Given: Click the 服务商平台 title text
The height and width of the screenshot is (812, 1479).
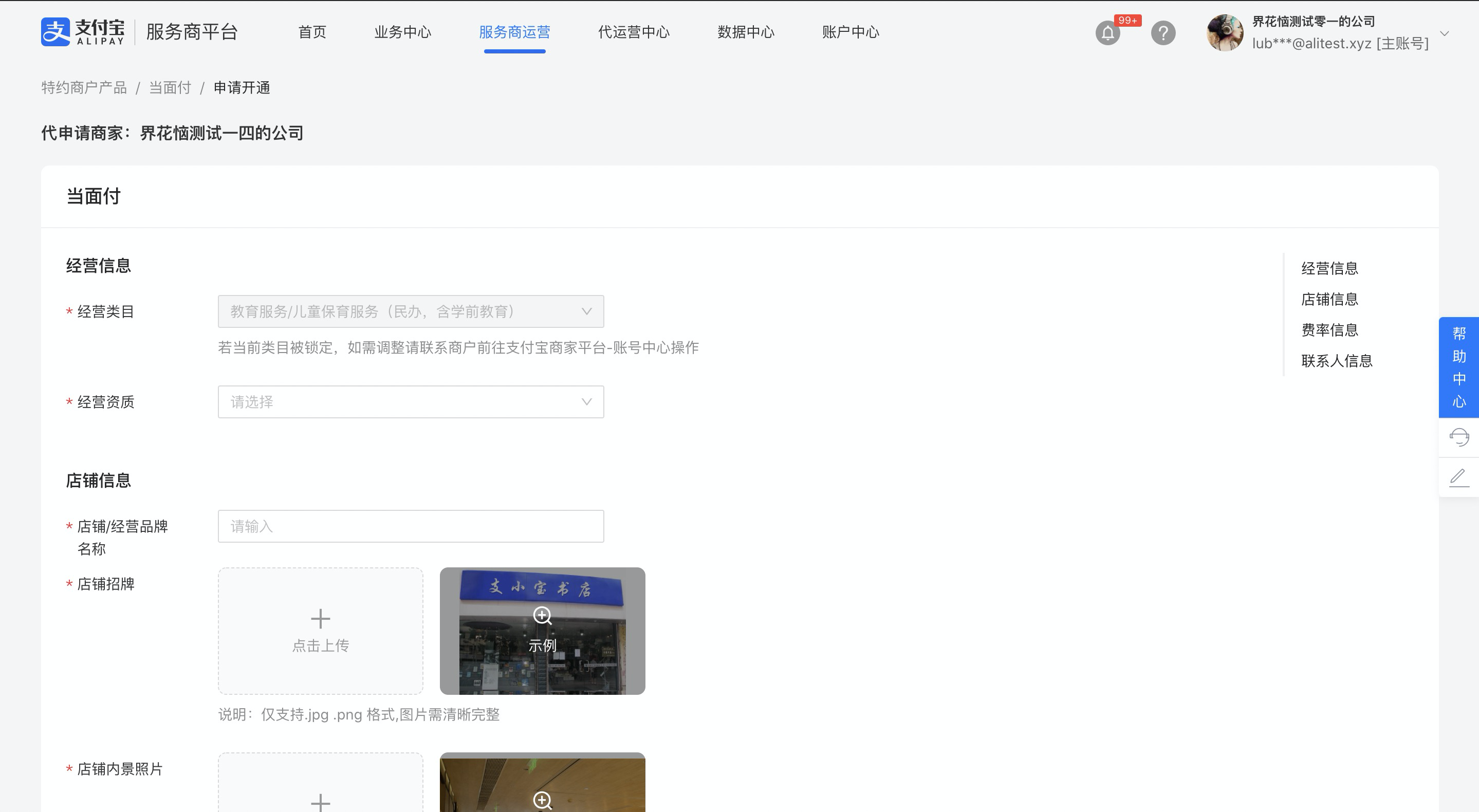Looking at the screenshot, I should [x=192, y=31].
